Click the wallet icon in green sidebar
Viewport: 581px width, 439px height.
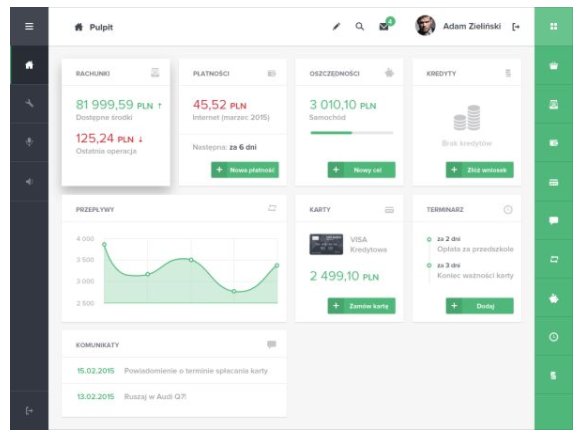pyautogui.click(x=553, y=143)
